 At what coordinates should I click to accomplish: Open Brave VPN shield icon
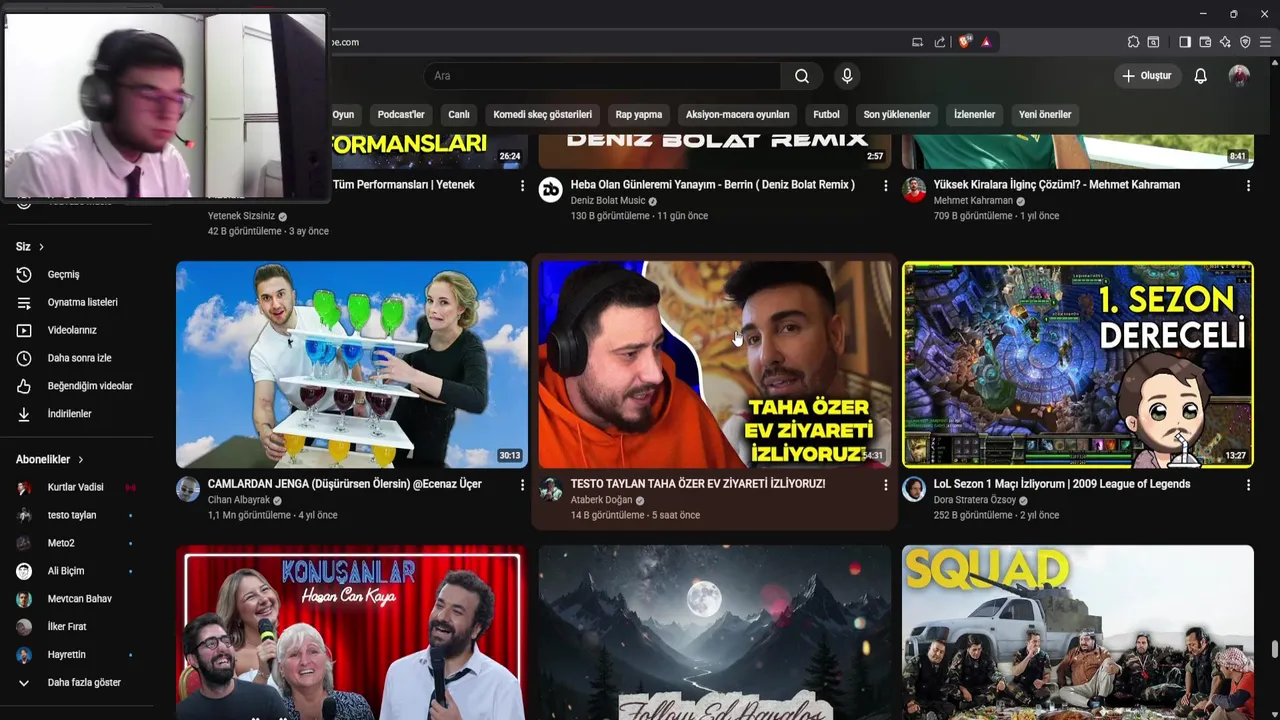click(x=1245, y=42)
